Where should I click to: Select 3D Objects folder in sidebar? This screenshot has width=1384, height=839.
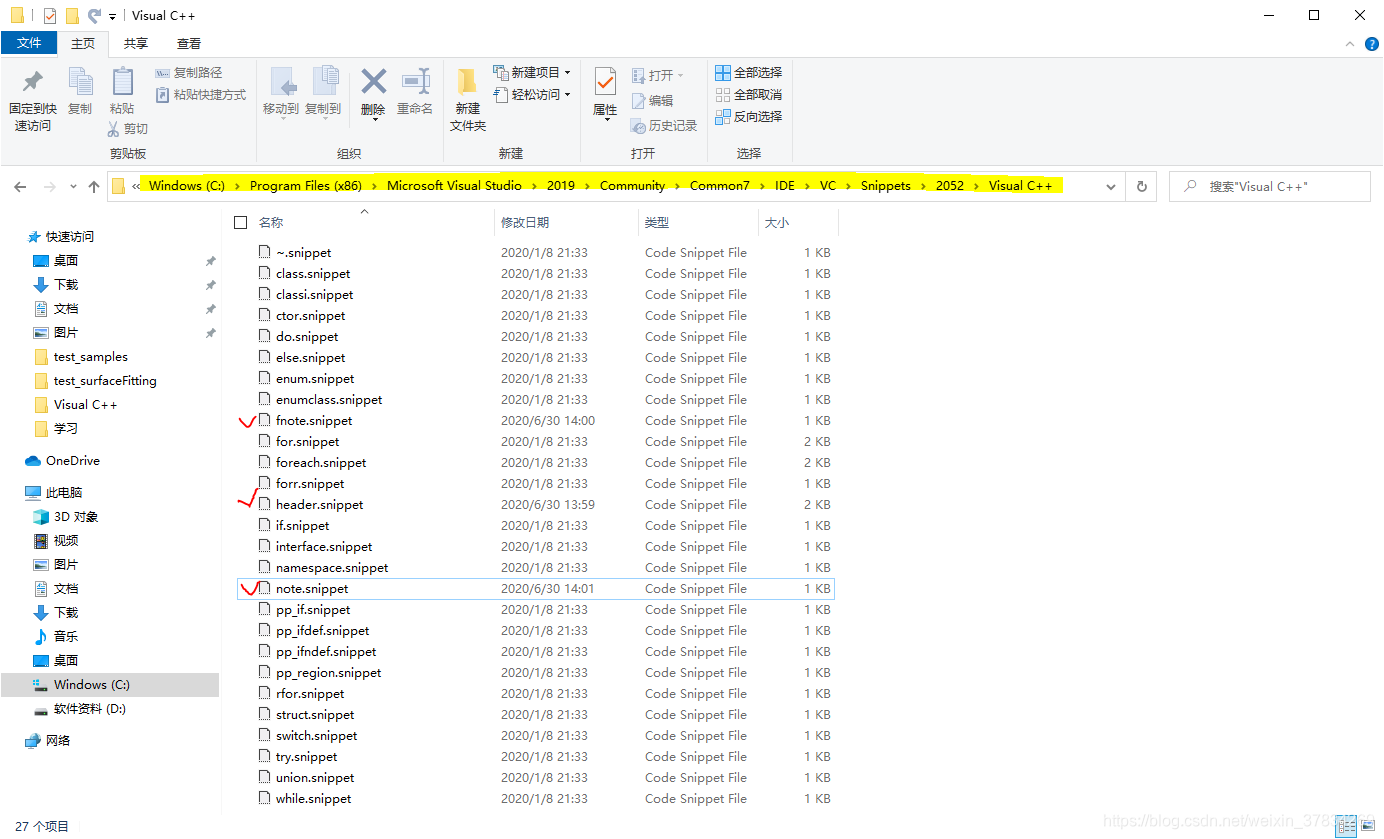tap(65, 517)
